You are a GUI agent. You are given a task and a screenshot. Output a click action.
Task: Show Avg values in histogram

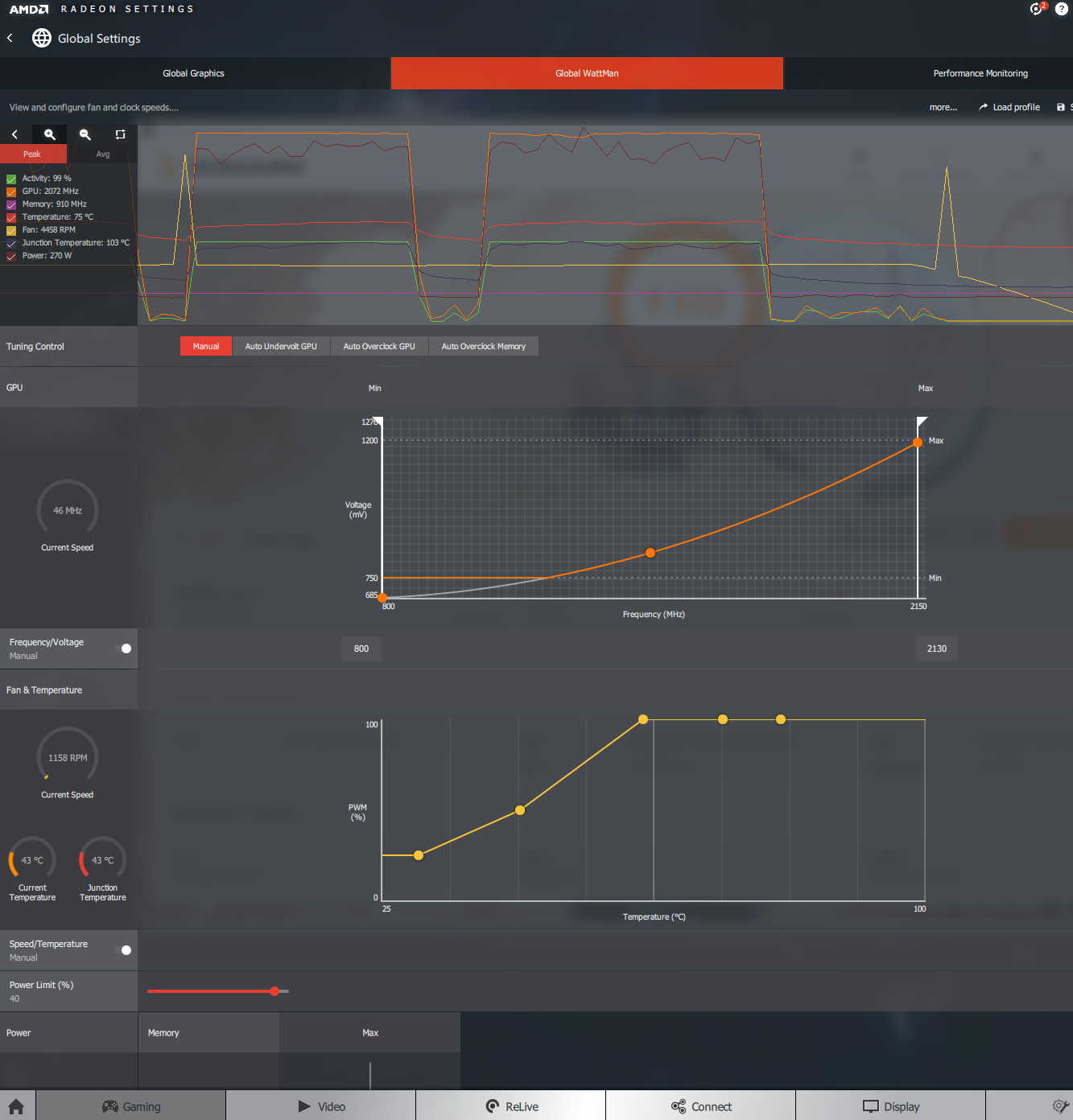(x=103, y=154)
